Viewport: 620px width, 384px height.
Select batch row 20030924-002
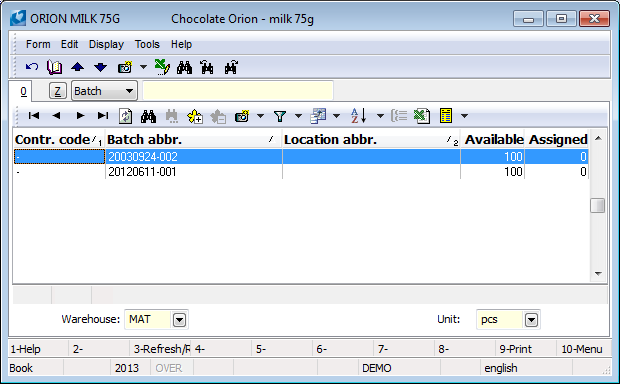(x=301, y=157)
